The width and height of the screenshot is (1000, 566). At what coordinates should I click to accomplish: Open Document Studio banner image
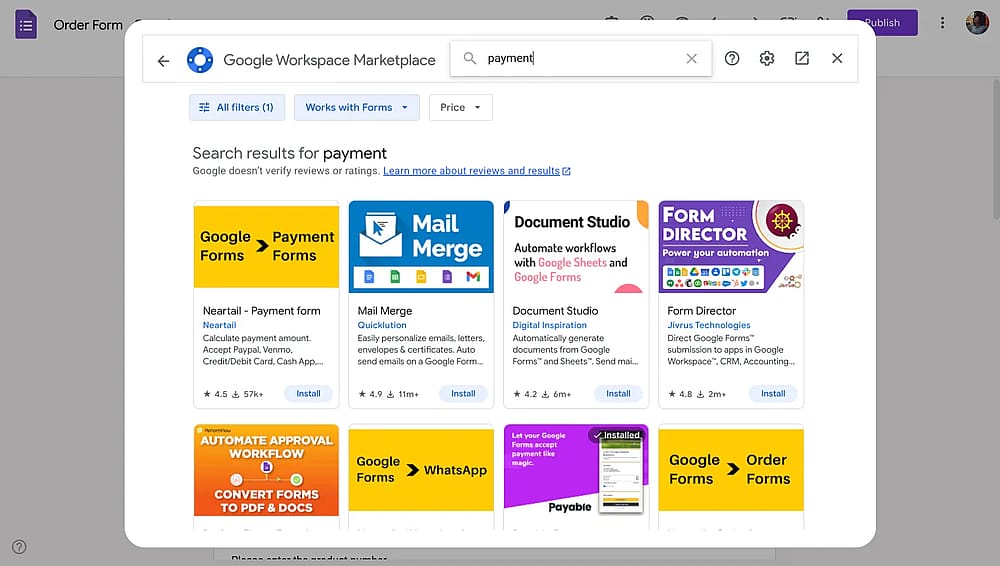pyautogui.click(x=576, y=246)
